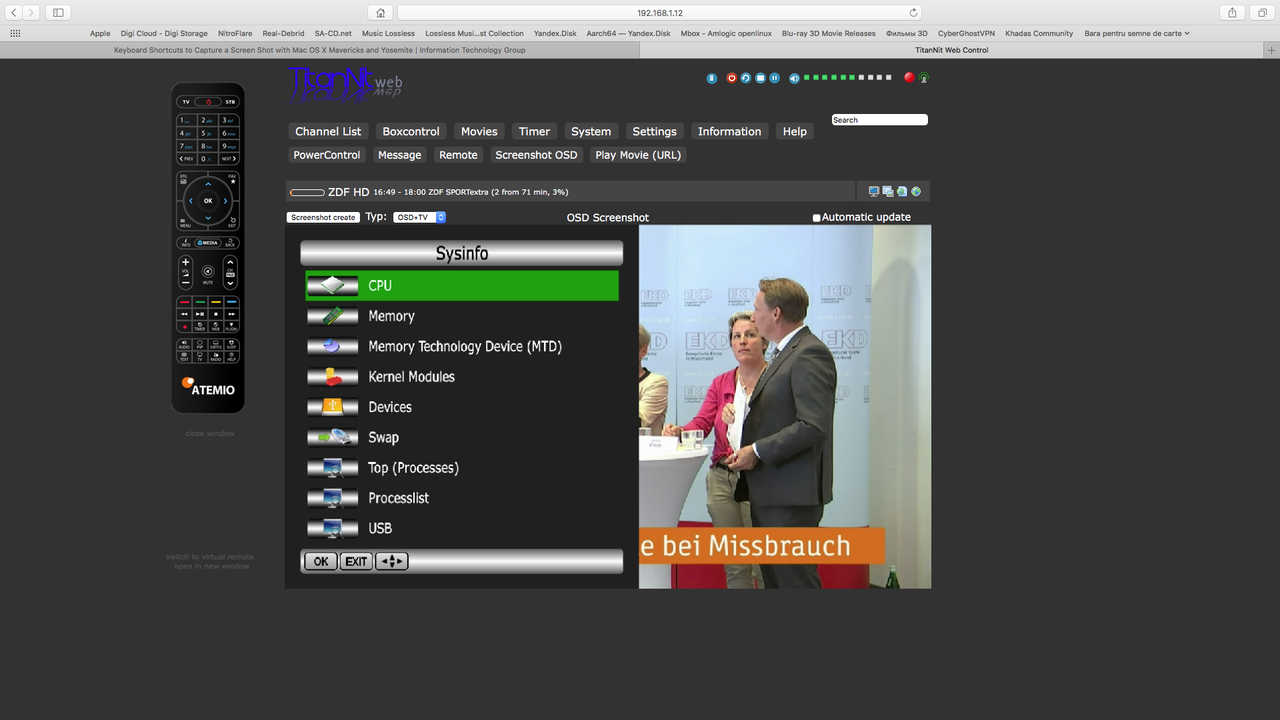Set volume to the first green segment

pos(806,77)
